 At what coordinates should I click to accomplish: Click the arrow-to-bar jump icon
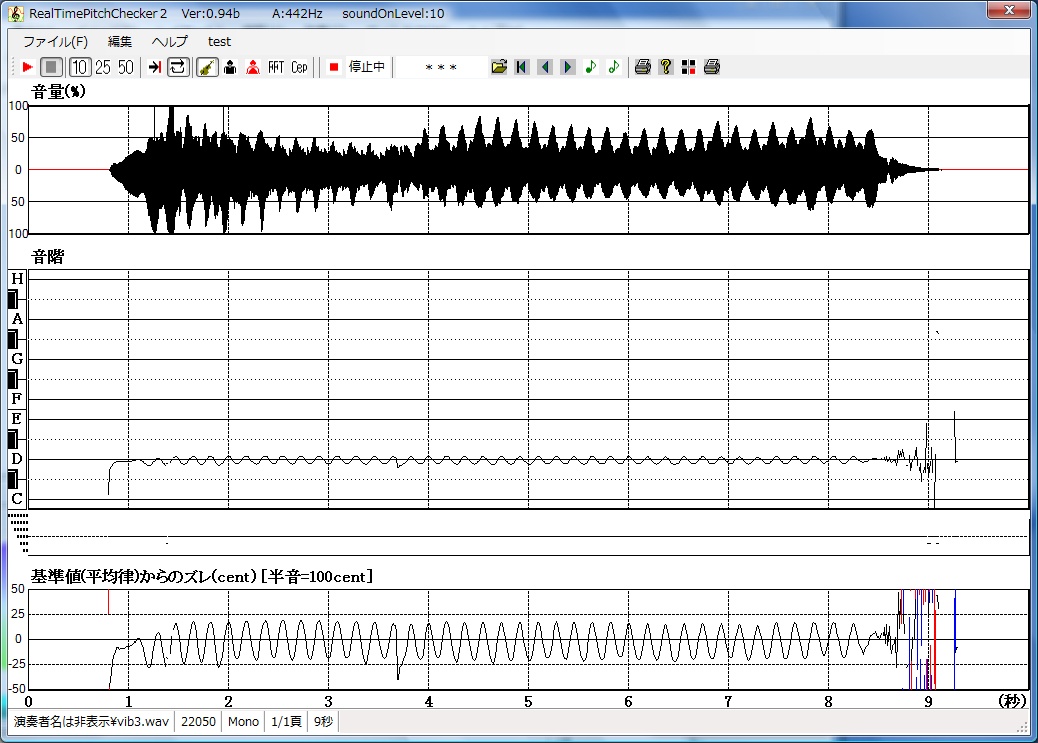[x=155, y=67]
